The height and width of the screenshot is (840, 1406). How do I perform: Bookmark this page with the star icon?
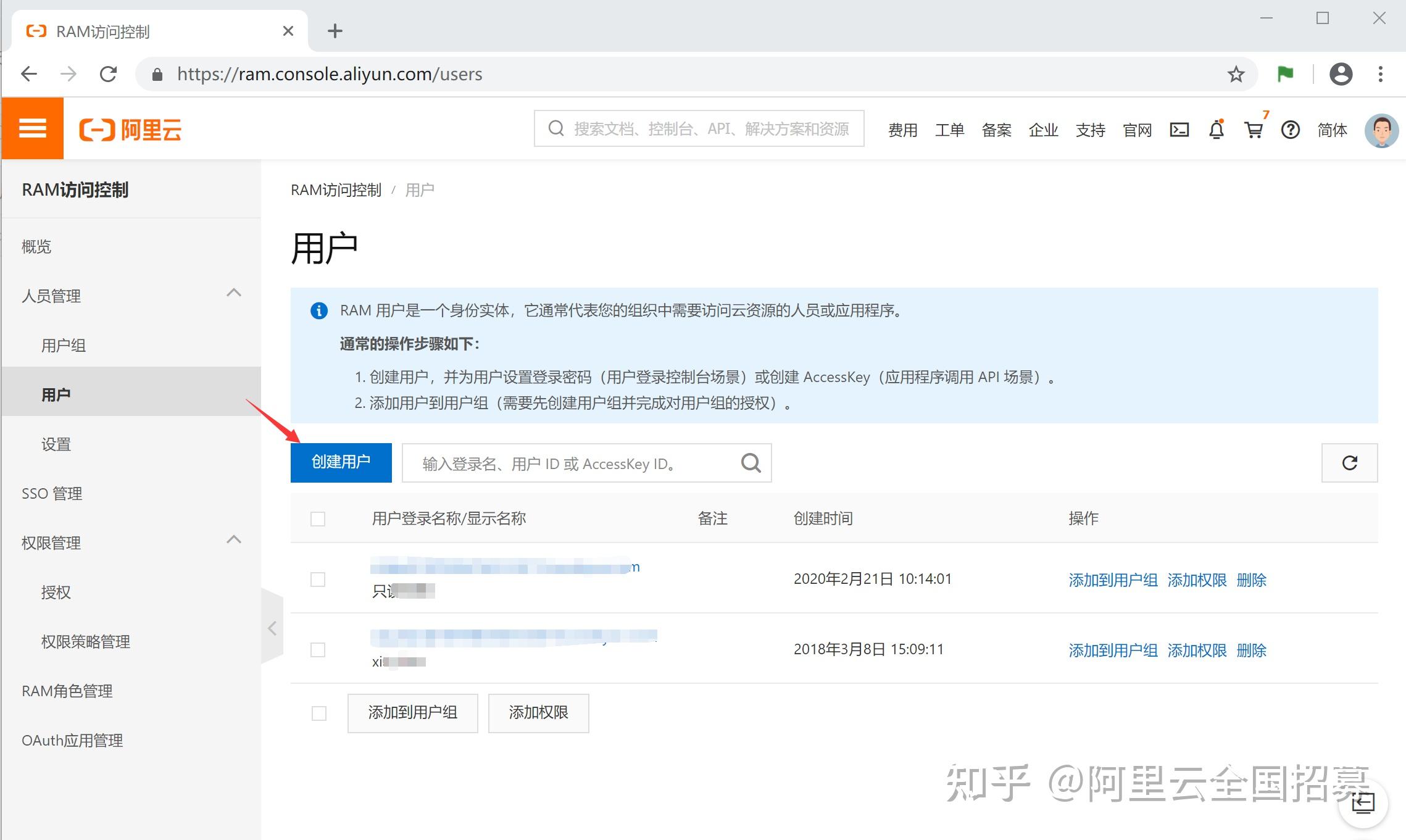pyautogui.click(x=1236, y=75)
